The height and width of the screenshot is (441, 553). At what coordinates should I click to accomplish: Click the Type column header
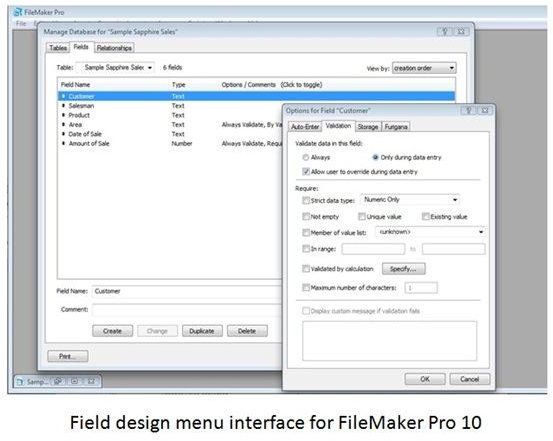pyautogui.click(x=178, y=85)
